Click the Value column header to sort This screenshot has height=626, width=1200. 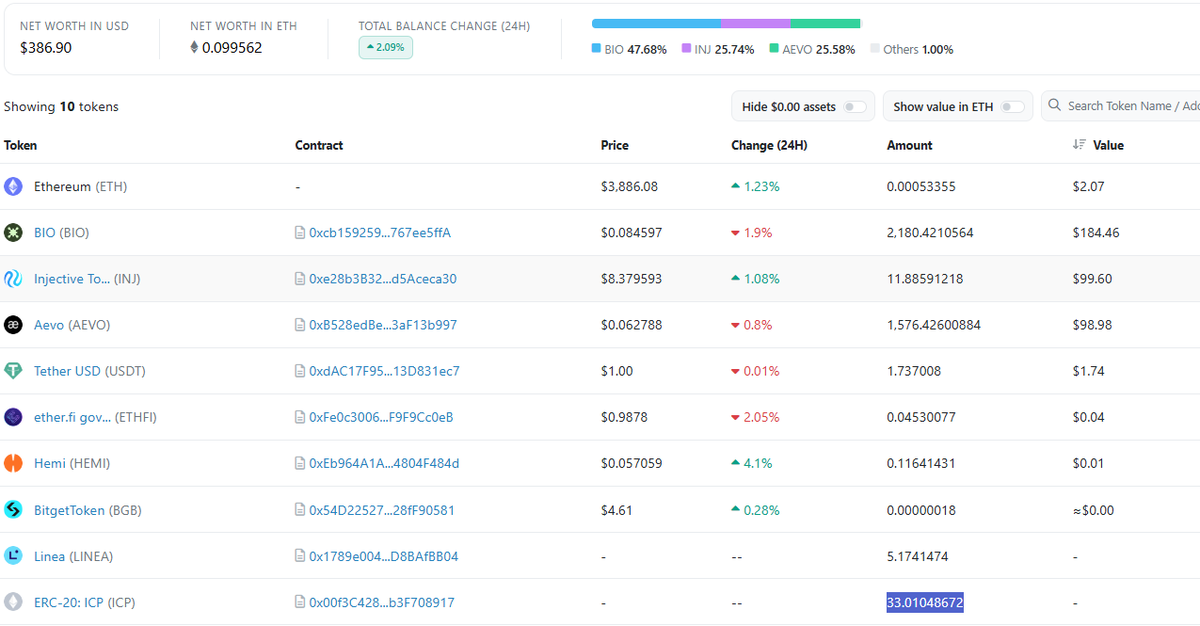pyautogui.click(x=1108, y=145)
